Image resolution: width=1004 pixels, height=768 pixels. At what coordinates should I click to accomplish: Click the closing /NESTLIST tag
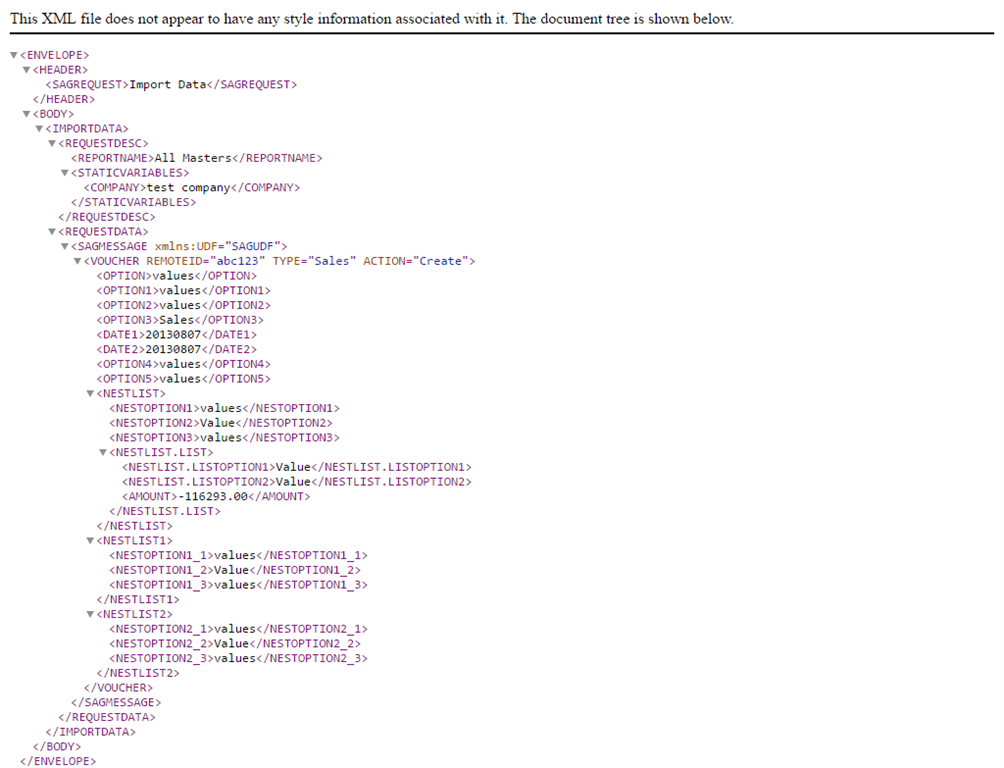pyautogui.click(x=134, y=527)
